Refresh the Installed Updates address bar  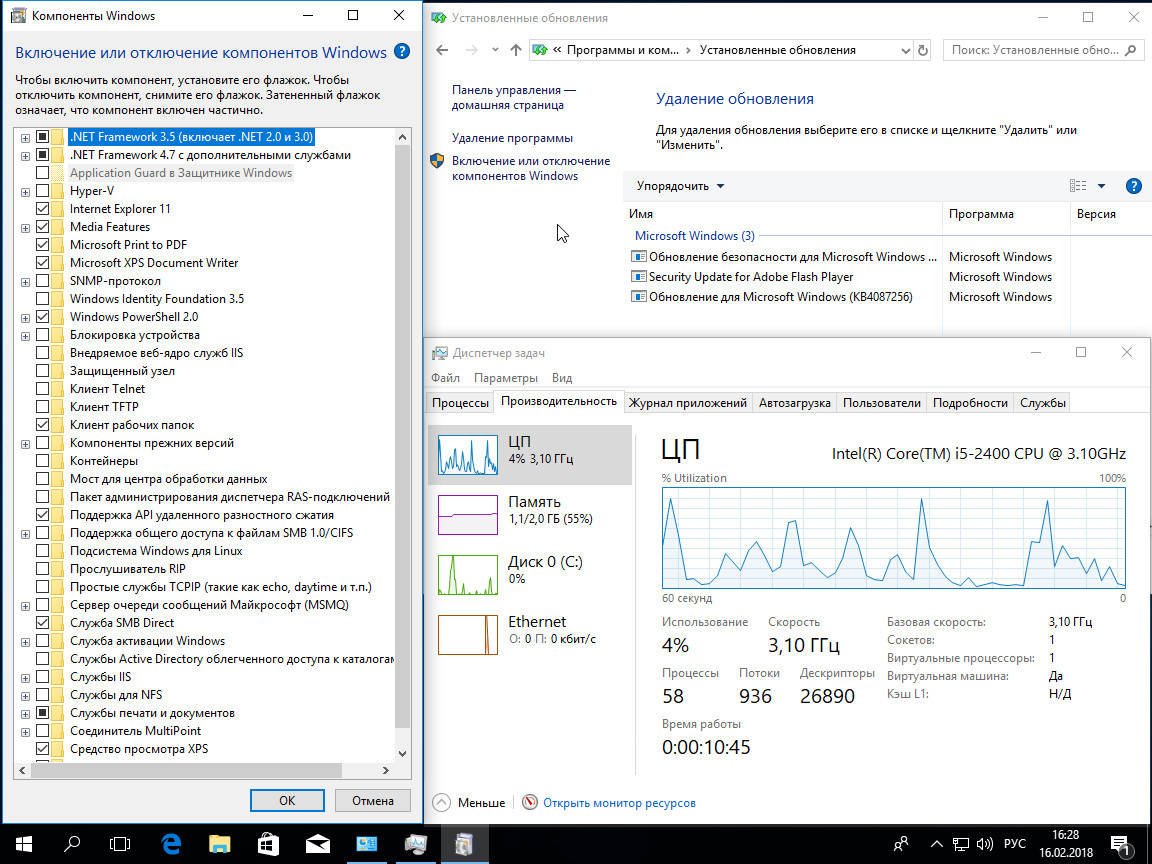(x=923, y=50)
